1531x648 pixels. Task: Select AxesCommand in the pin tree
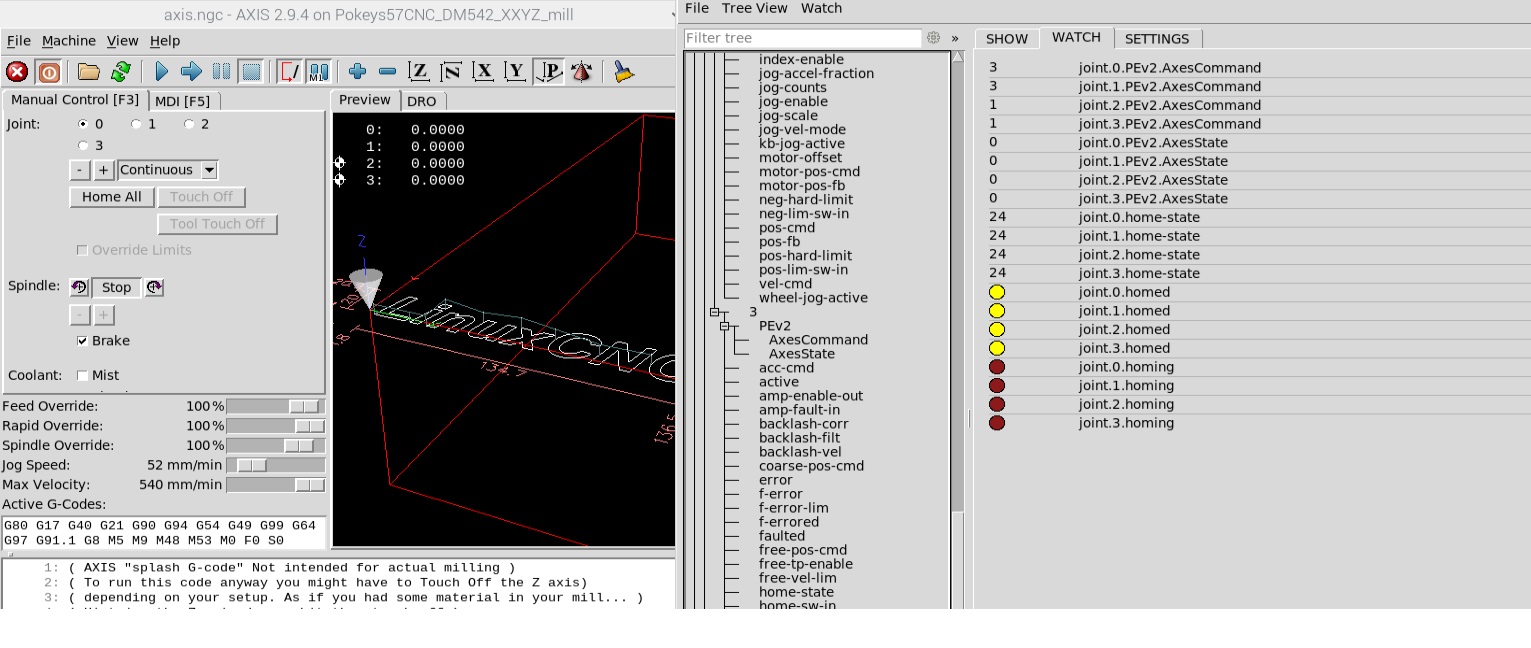click(818, 340)
